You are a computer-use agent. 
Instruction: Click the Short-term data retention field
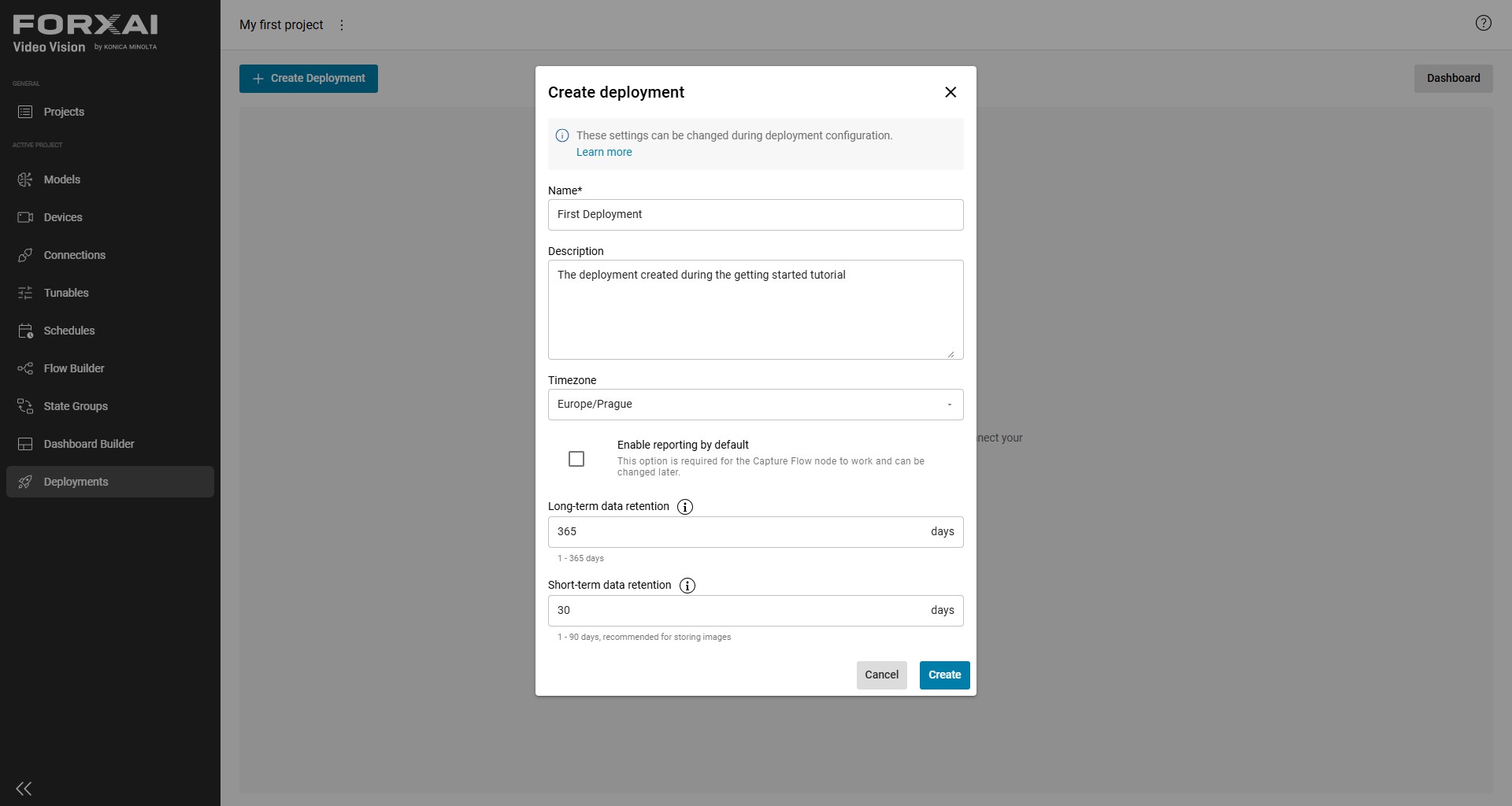(x=756, y=611)
